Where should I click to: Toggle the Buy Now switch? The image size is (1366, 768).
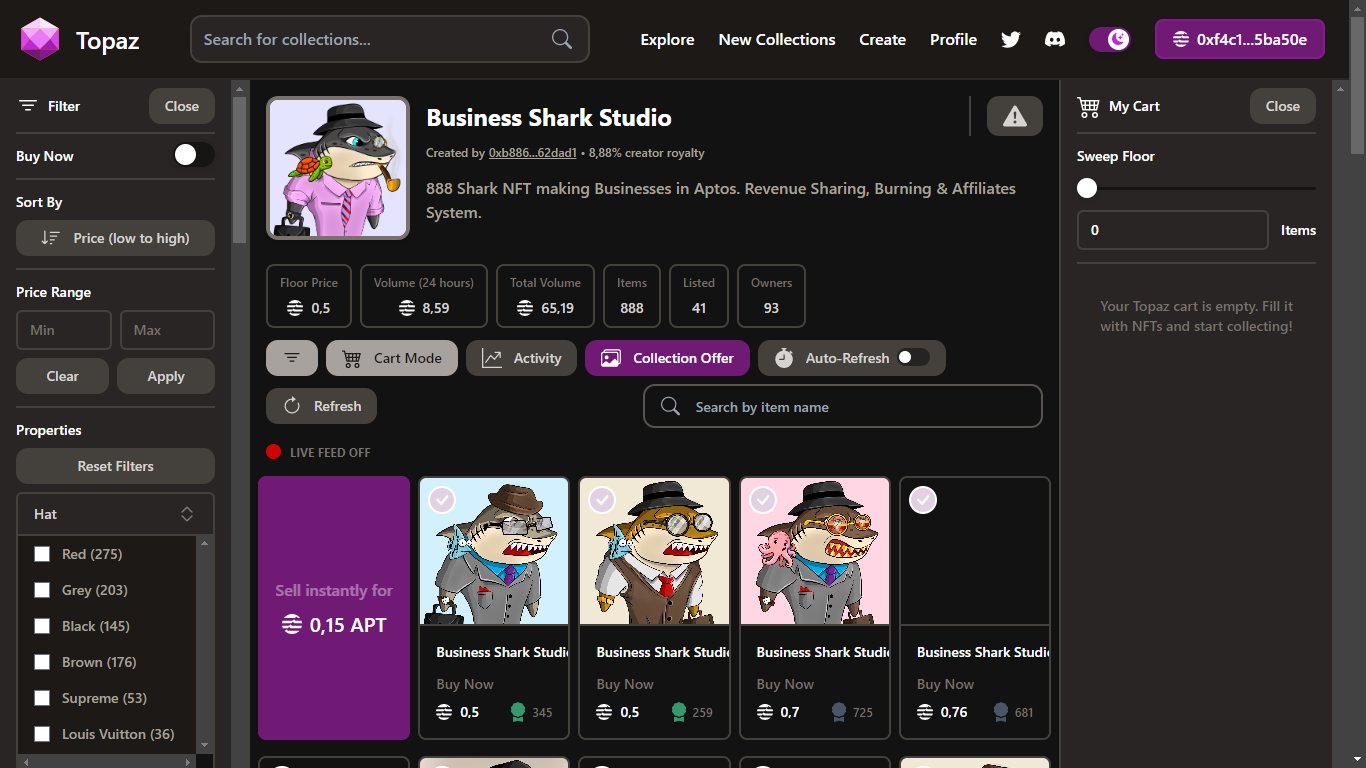point(194,155)
